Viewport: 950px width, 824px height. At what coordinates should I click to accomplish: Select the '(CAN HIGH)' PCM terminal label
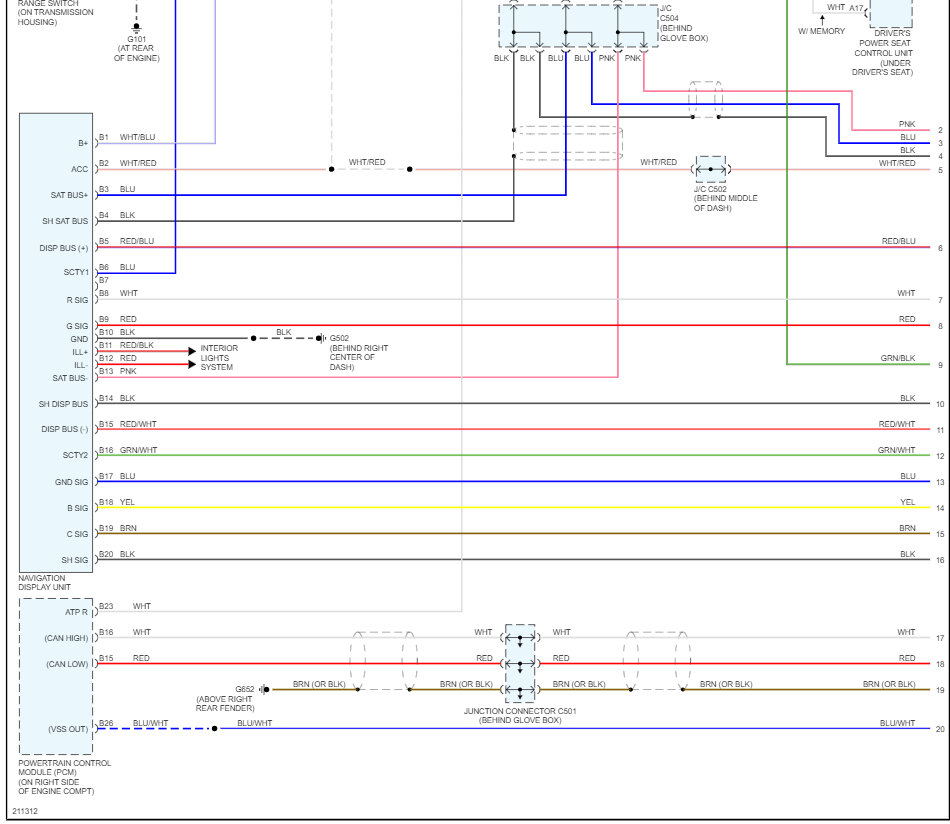click(66, 639)
